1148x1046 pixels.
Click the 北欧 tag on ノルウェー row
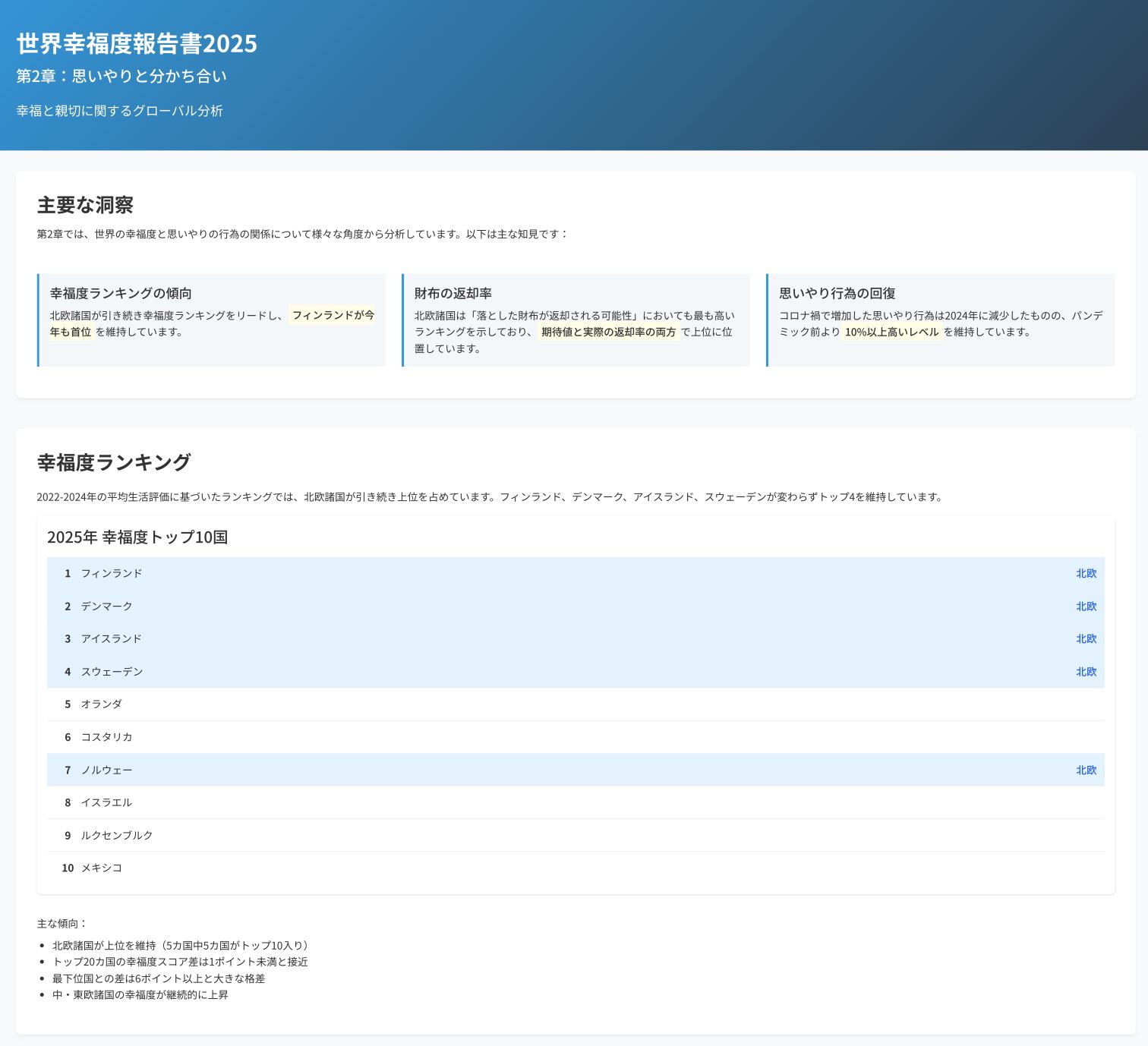point(1086,770)
